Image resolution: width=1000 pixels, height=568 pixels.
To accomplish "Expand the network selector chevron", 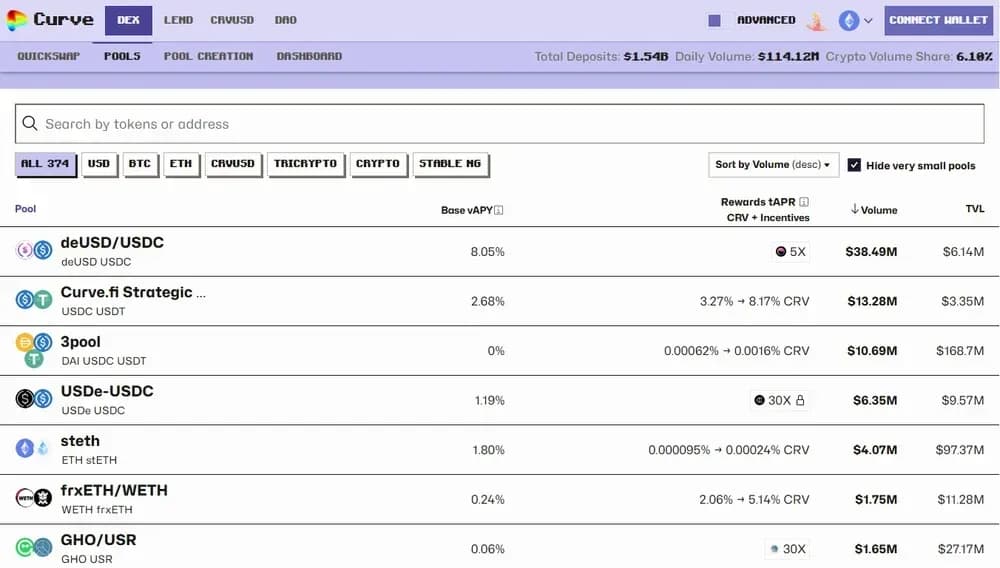I will (868, 21).
